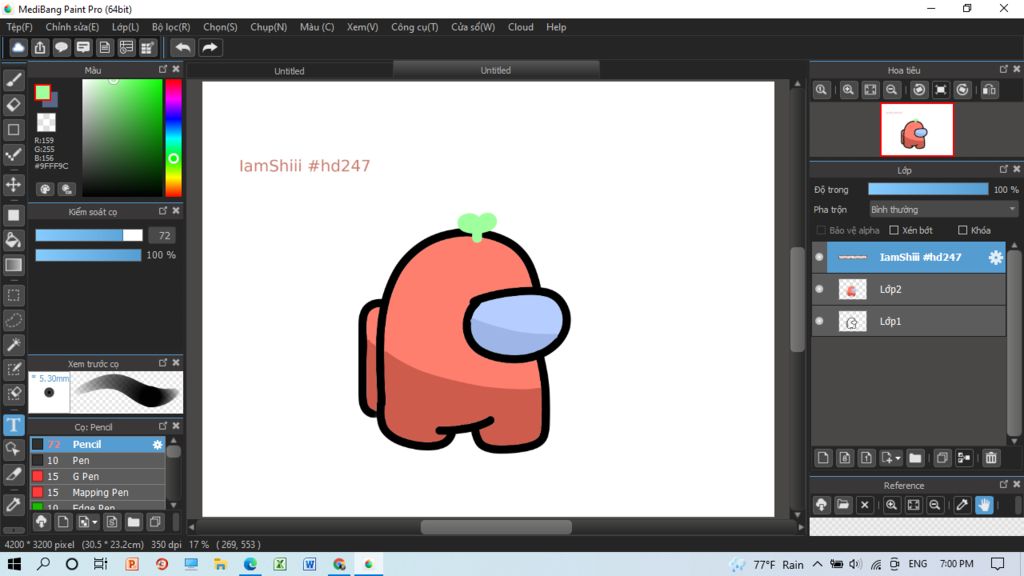The height and width of the screenshot is (576, 1024).
Task: Click the Redo arrow
Action: 210,48
